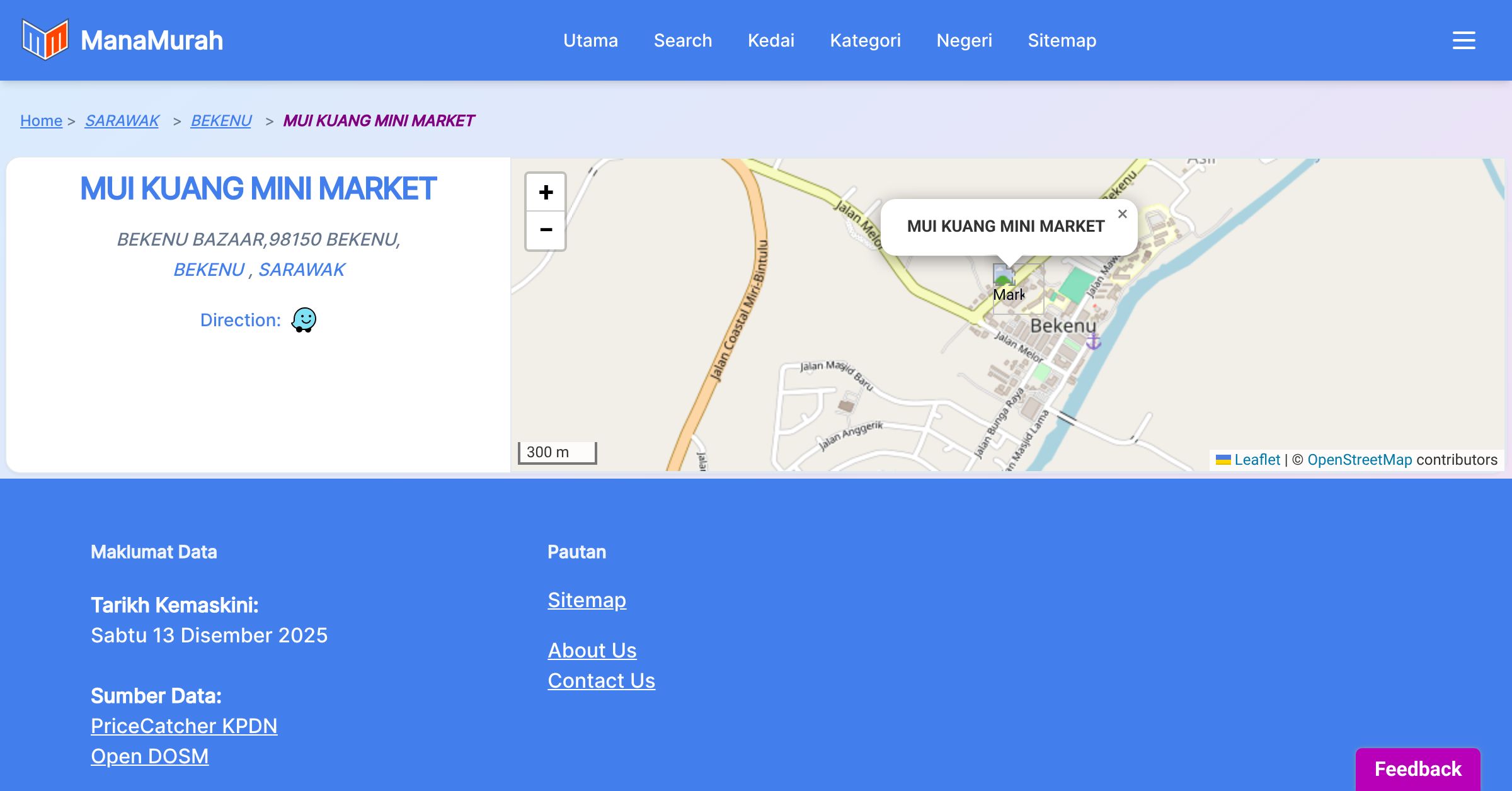
Task: Navigate to BEKENU breadcrumb
Action: point(220,120)
